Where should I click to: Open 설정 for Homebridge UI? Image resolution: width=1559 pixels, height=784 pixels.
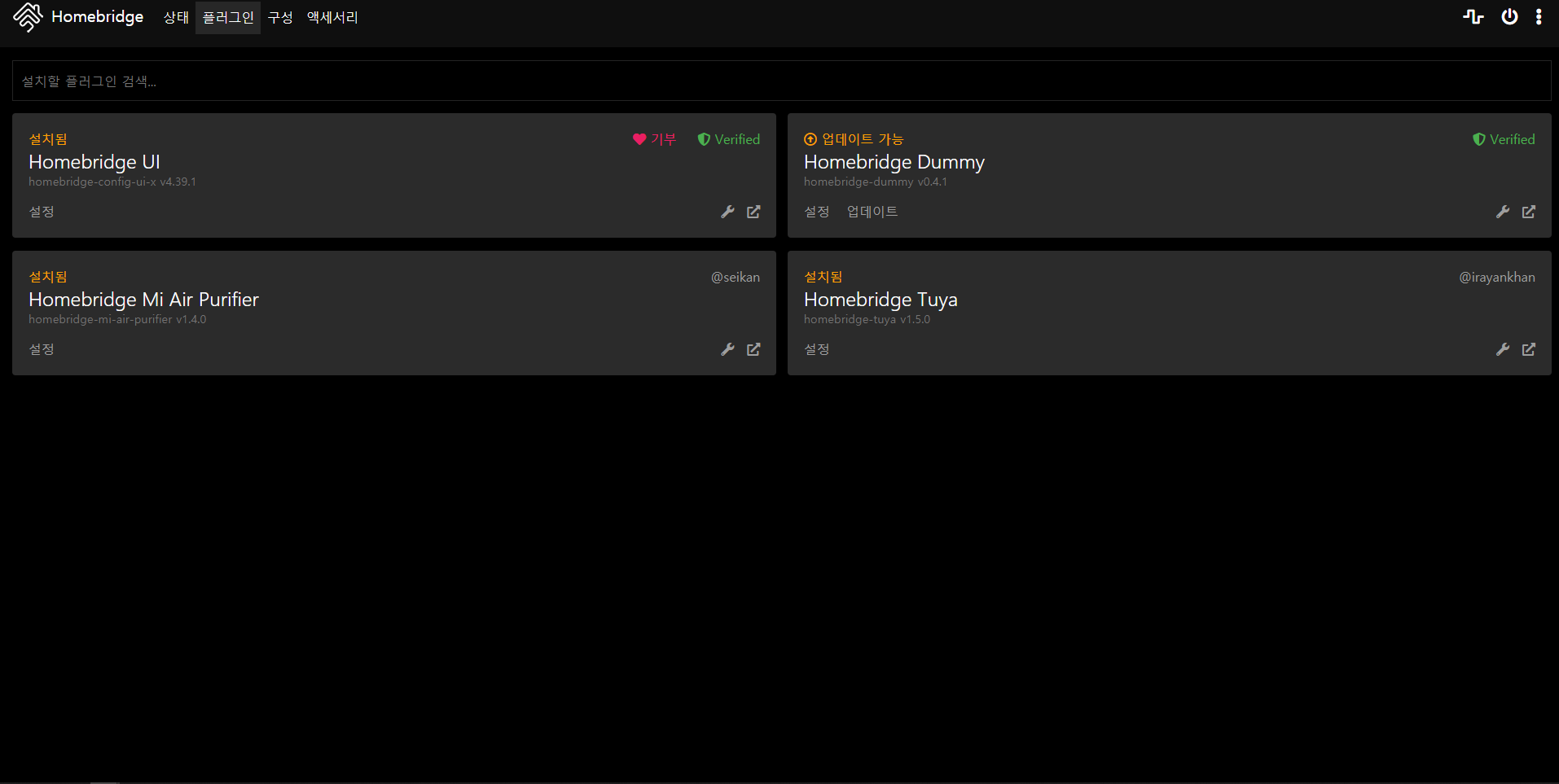click(x=42, y=212)
